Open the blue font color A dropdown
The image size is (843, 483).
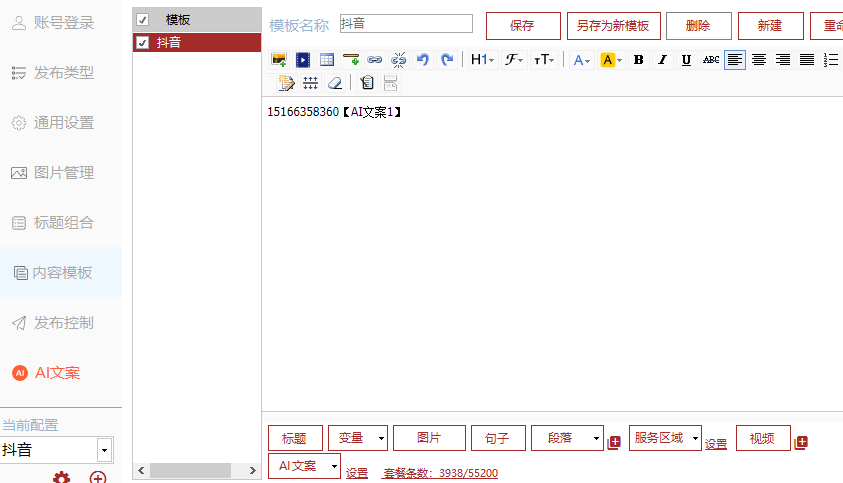[x=581, y=60]
